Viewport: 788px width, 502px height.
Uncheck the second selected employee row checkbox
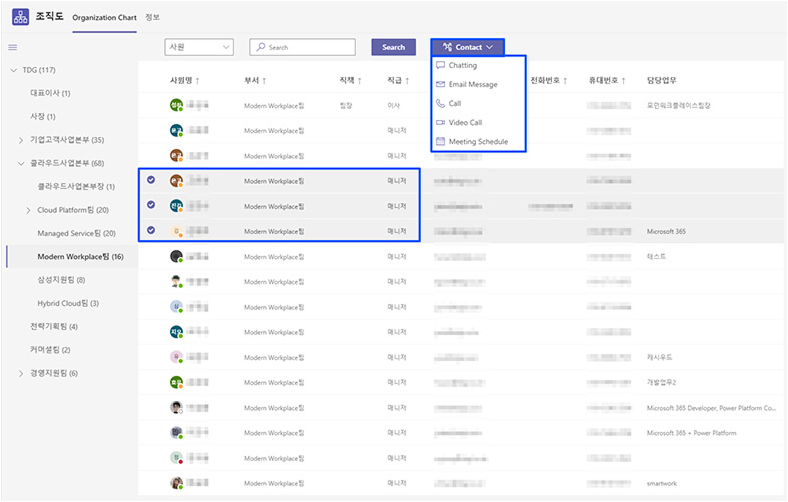(x=151, y=205)
